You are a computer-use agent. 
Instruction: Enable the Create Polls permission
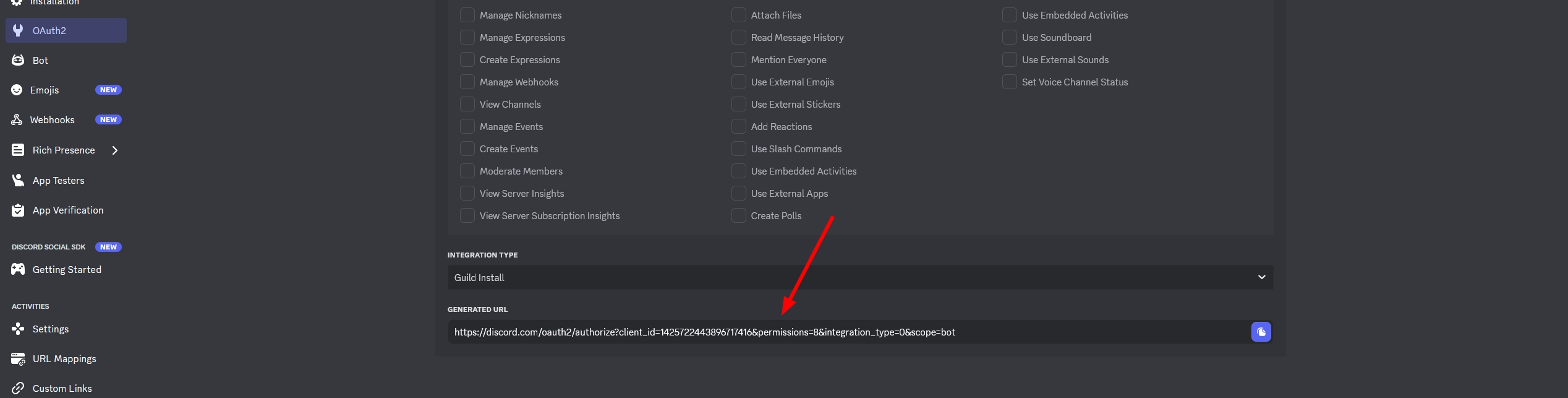coord(738,215)
